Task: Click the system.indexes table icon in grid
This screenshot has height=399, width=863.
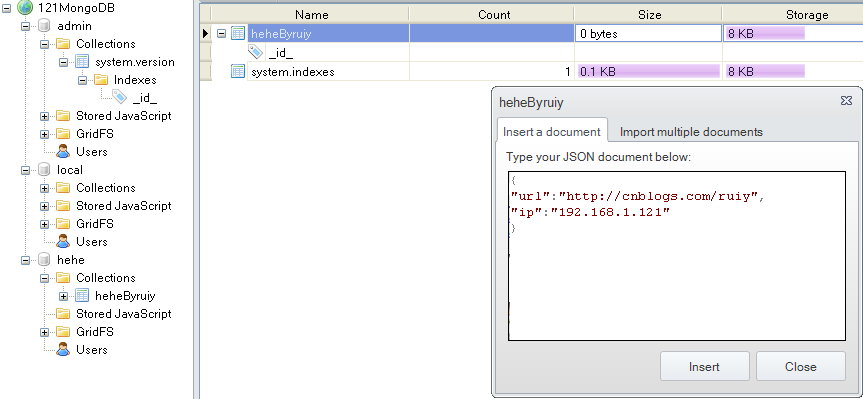Action: tap(238, 71)
